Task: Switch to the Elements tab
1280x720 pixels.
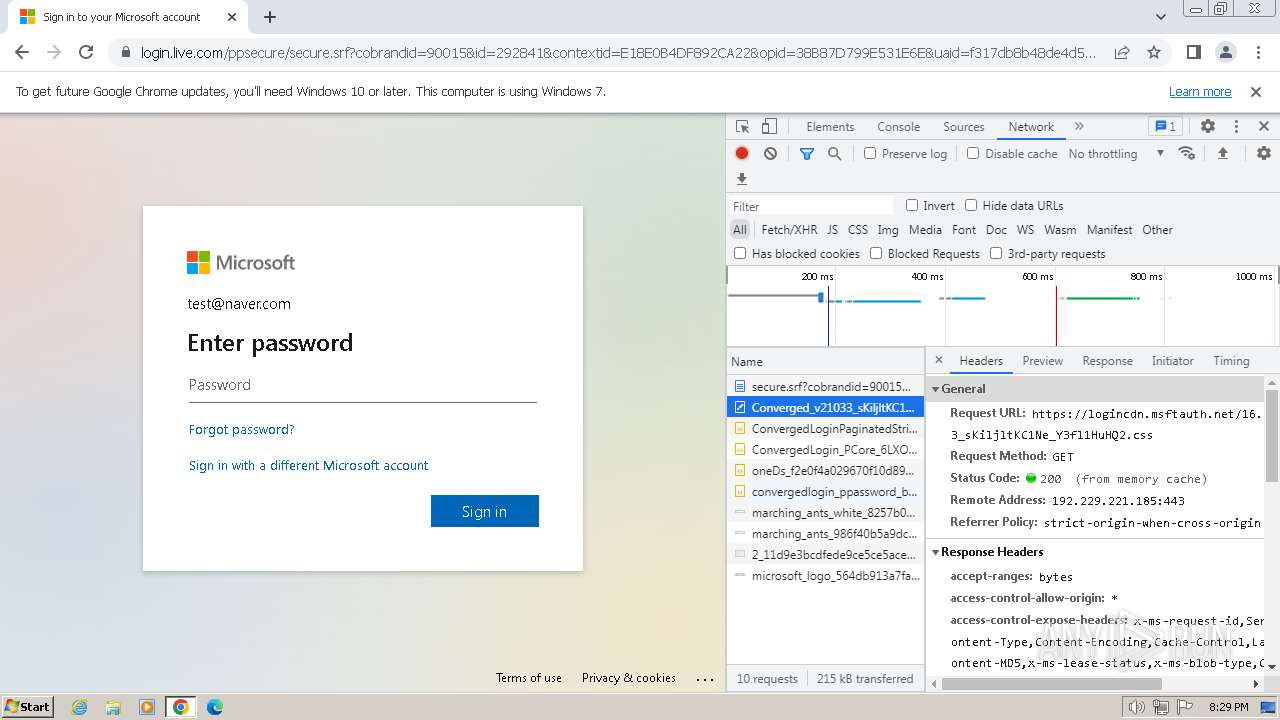Action: click(830, 127)
